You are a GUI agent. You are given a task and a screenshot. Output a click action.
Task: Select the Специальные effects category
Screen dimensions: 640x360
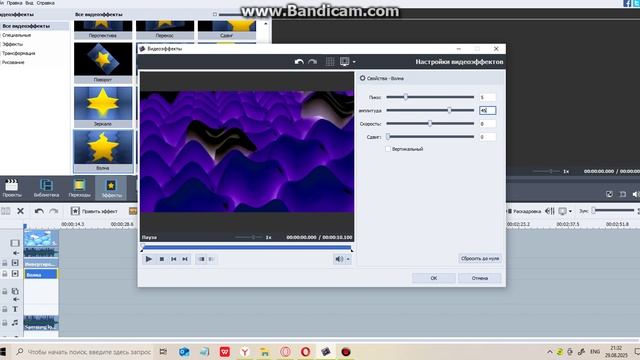pyautogui.click(x=17, y=35)
